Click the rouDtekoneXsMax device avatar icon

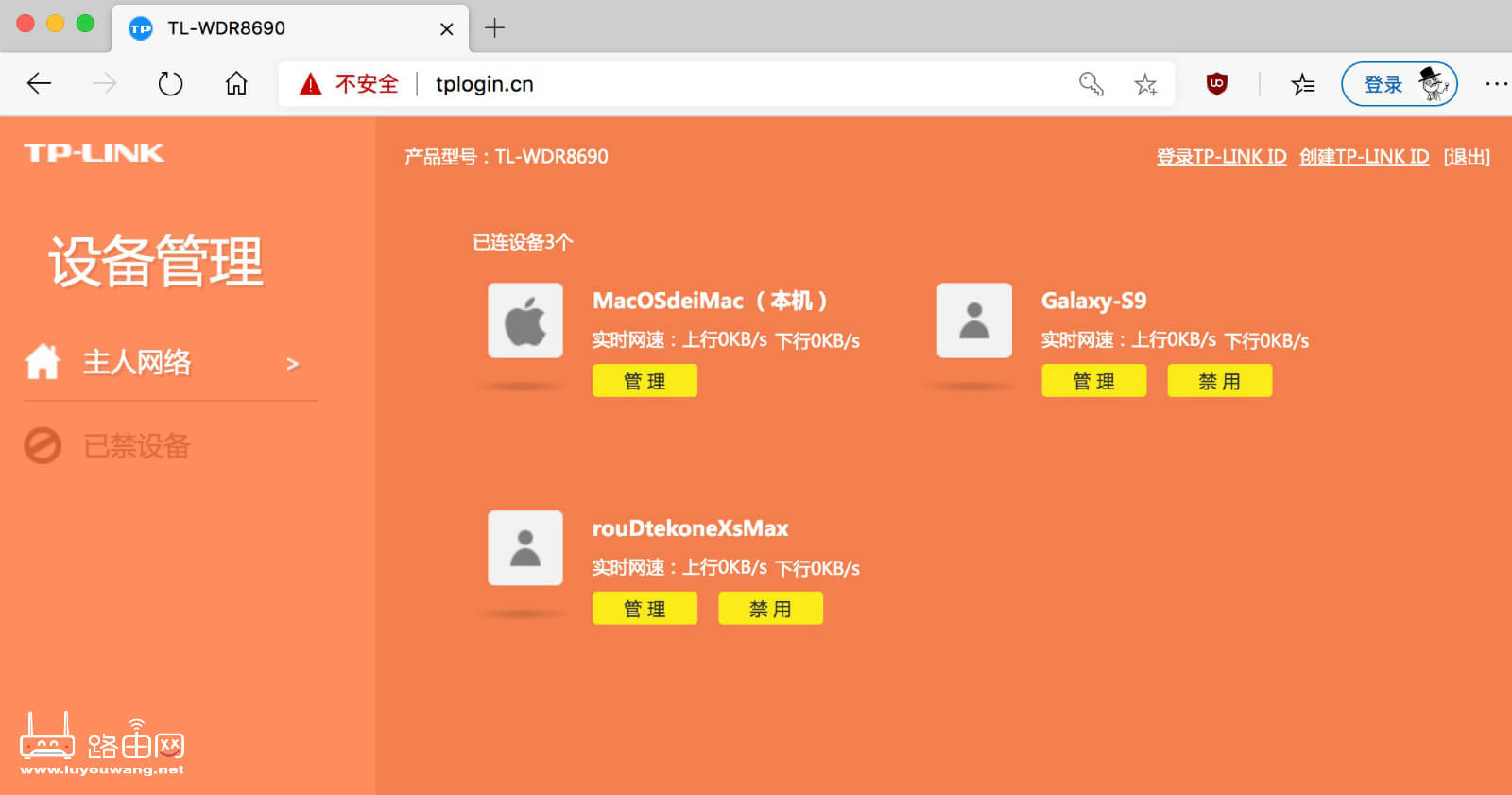tap(525, 548)
